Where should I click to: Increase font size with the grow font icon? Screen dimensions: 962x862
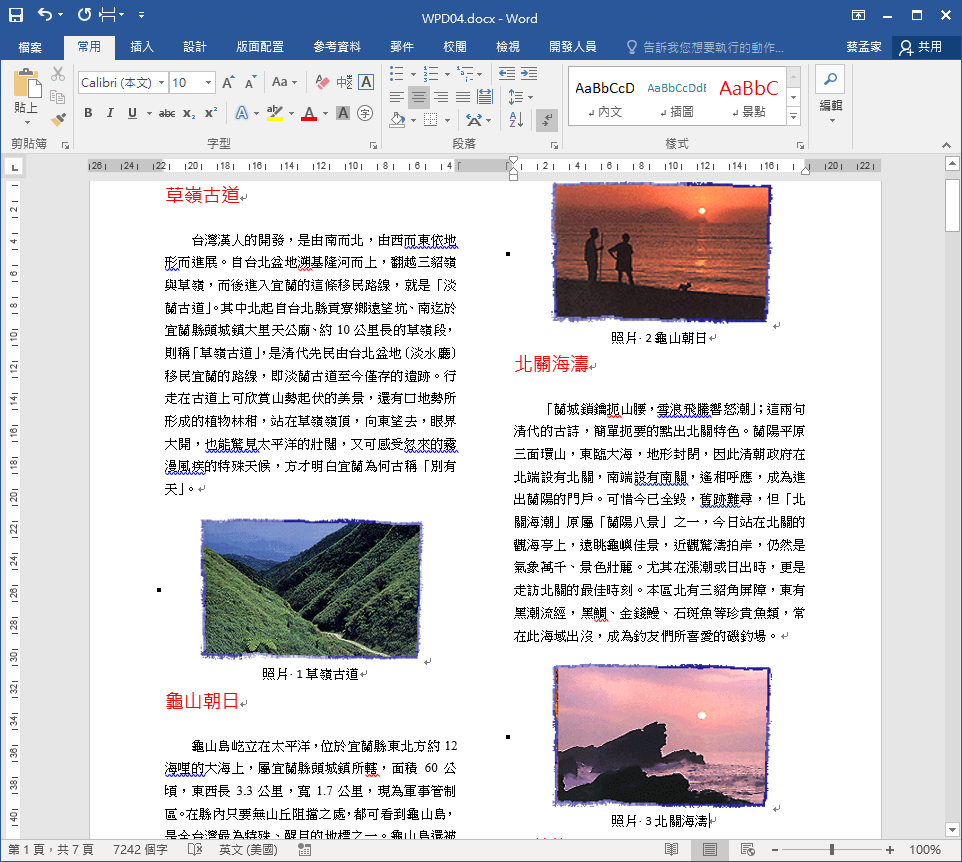(x=228, y=83)
